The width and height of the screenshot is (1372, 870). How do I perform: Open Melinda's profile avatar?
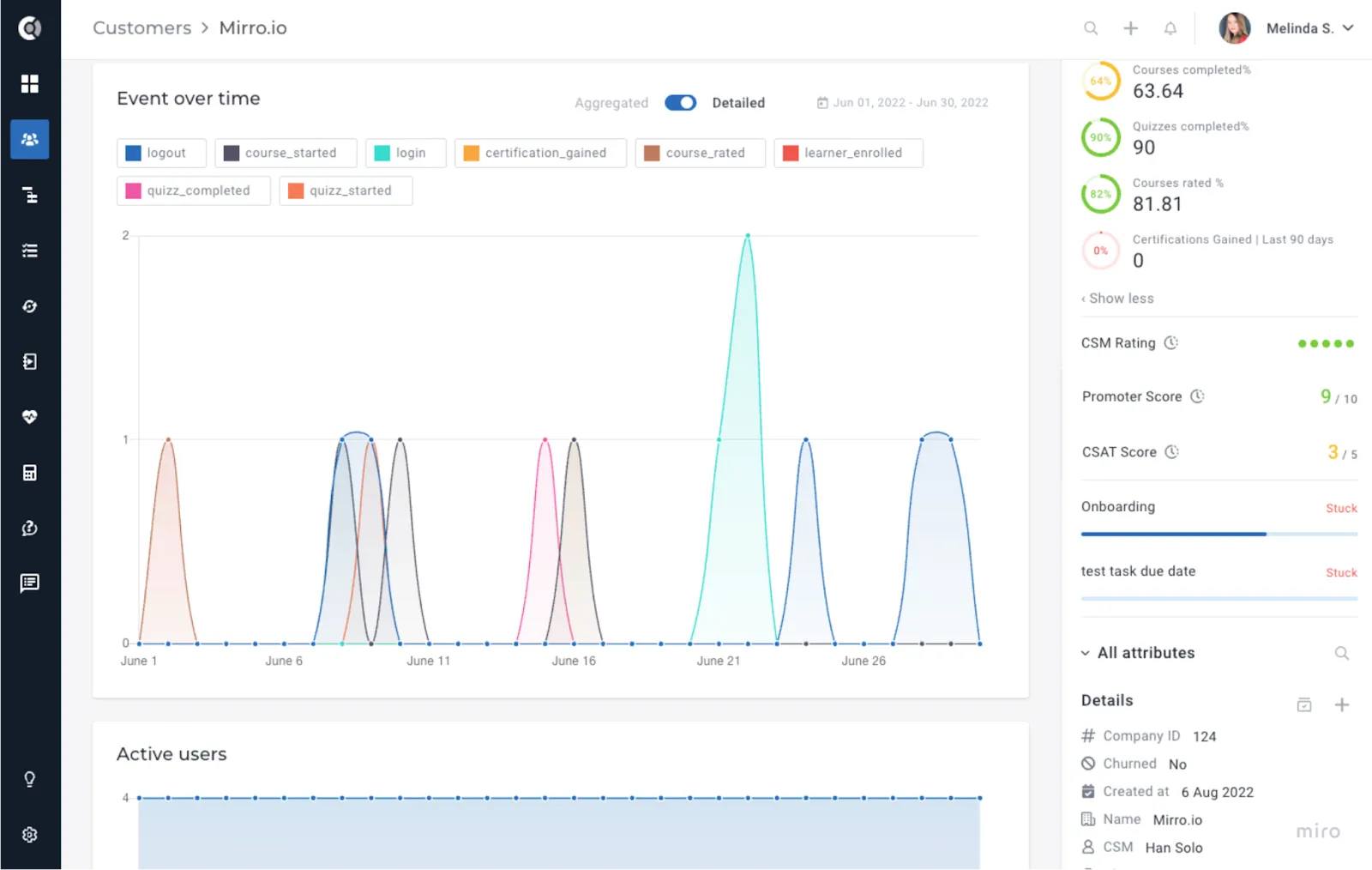click(x=1235, y=28)
